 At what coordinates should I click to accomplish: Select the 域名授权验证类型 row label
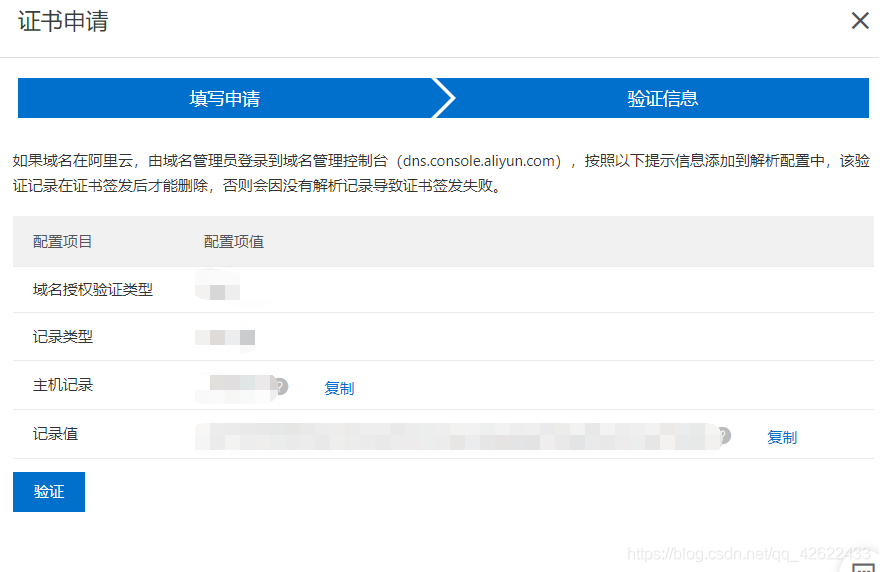tap(93, 290)
